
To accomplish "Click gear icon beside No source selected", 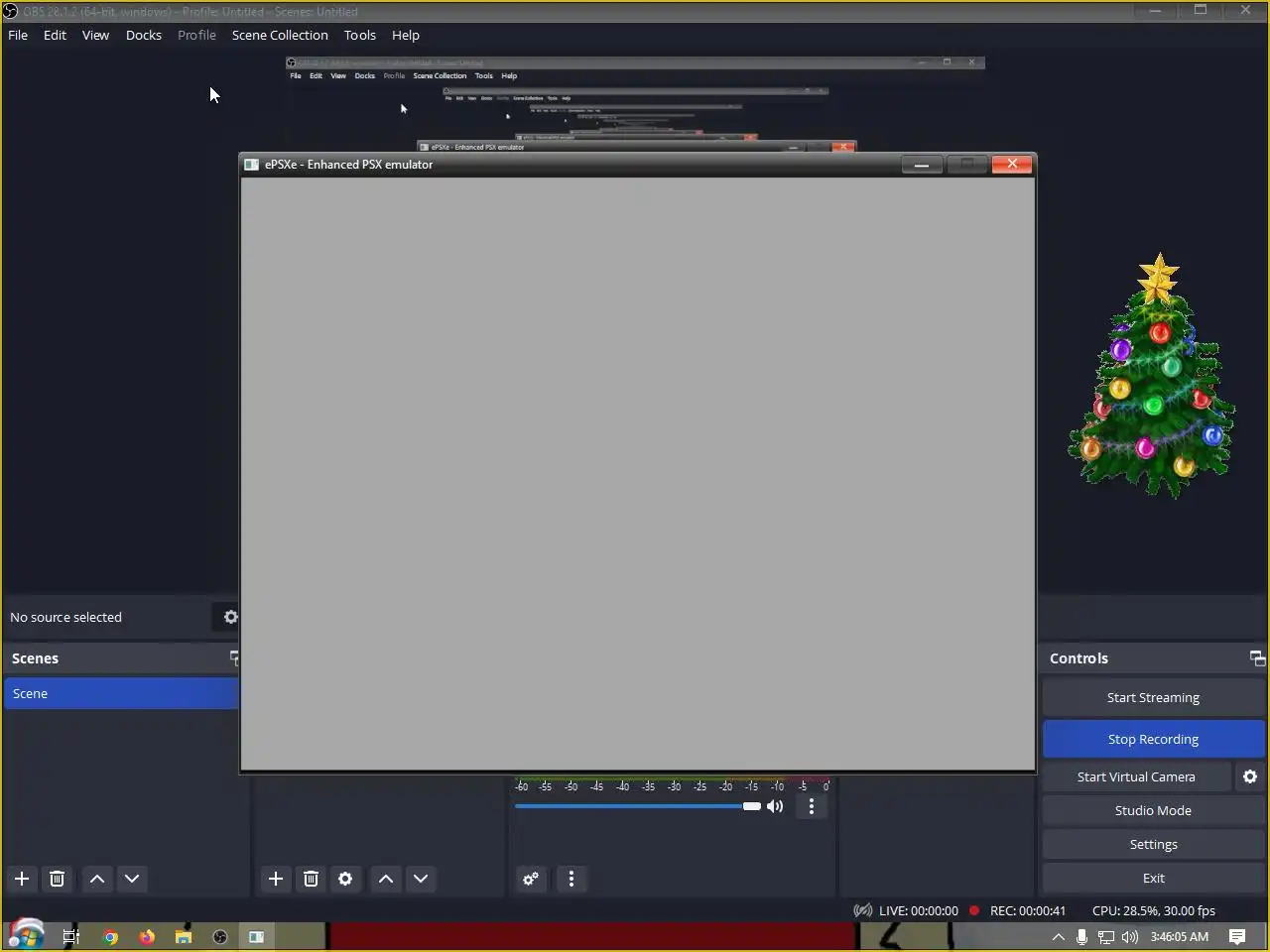I will [230, 617].
